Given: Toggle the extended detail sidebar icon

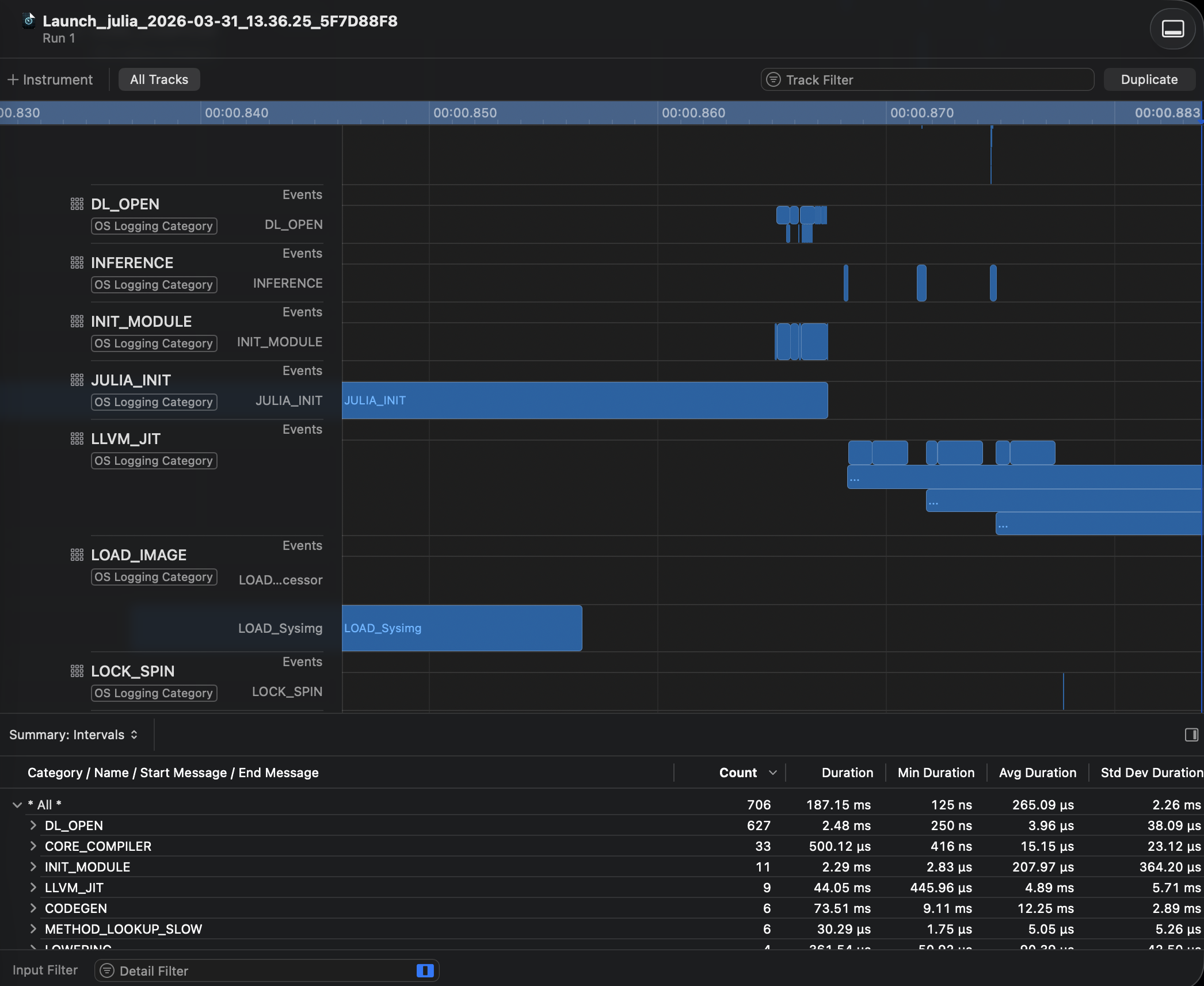Looking at the screenshot, I should coord(1191,735).
